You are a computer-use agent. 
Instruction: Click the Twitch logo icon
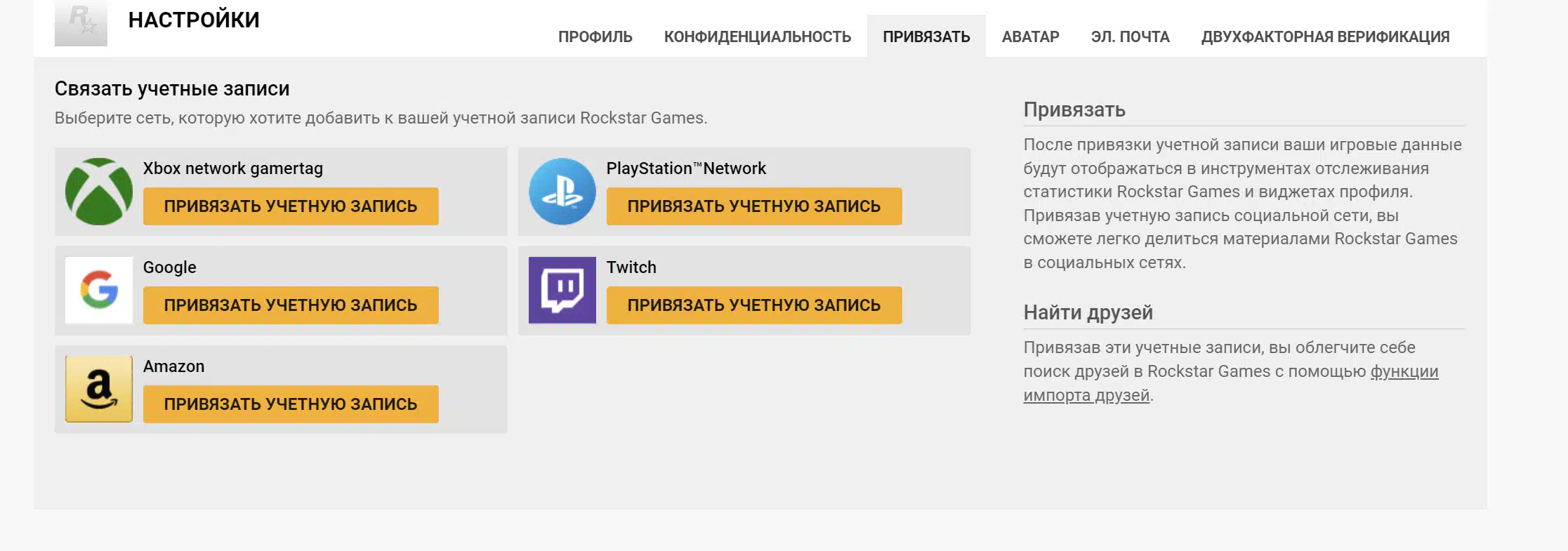(x=562, y=291)
